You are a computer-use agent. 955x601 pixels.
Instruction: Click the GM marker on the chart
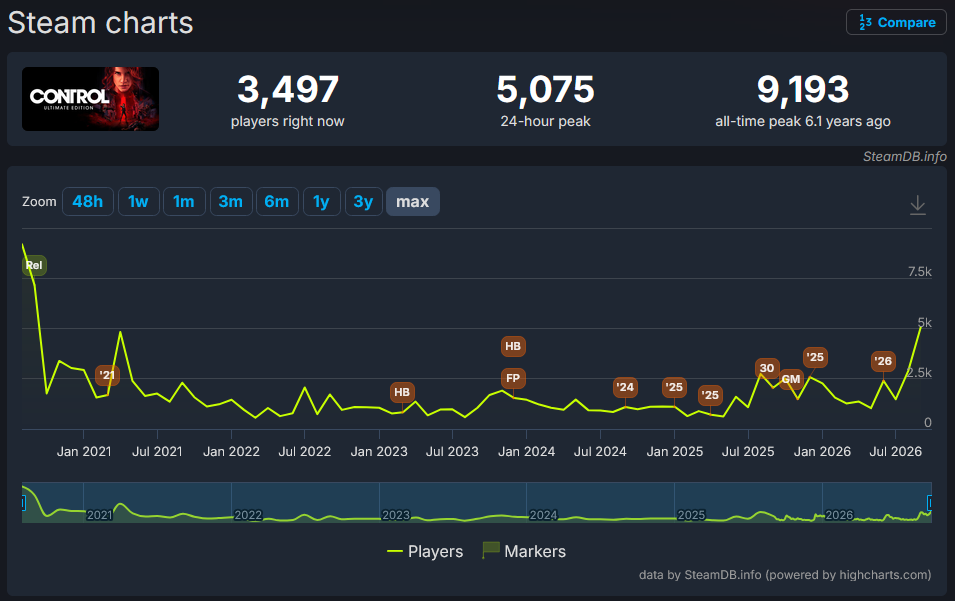(791, 379)
